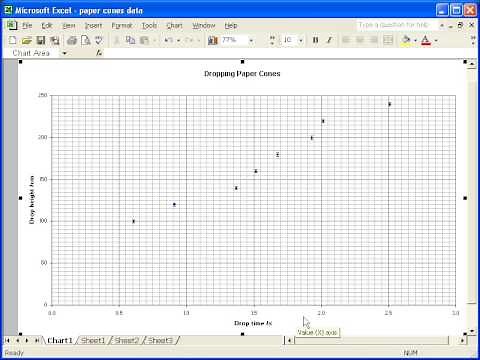The image size is (480, 360).
Task: Switch to the Sheet3 tab
Action: pyautogui.click(x=160, y=340)
